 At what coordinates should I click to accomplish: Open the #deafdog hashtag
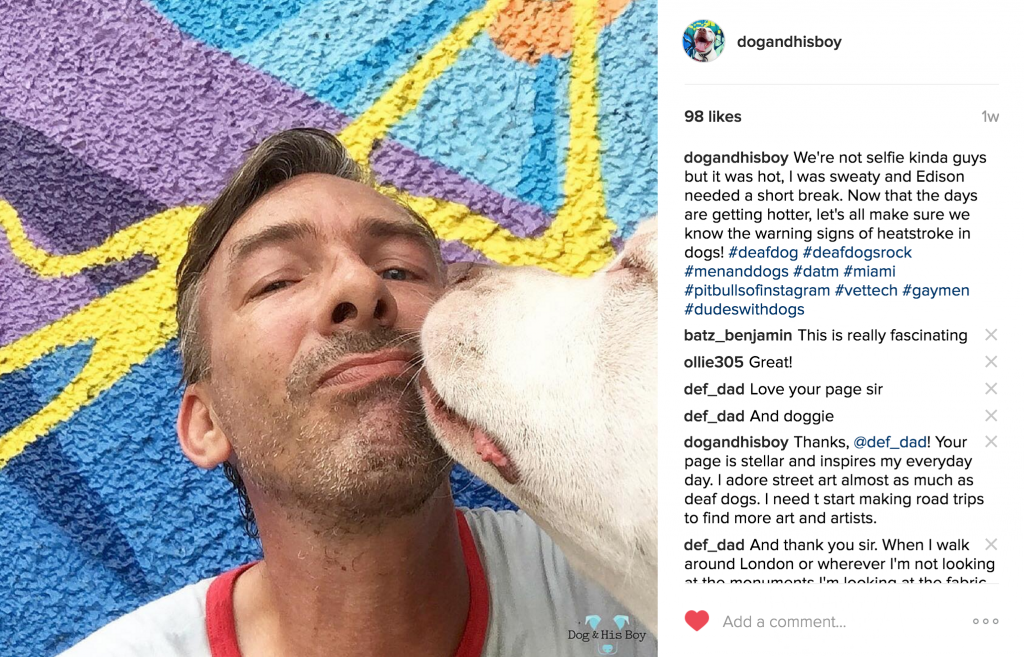click(x=763, y=252)
